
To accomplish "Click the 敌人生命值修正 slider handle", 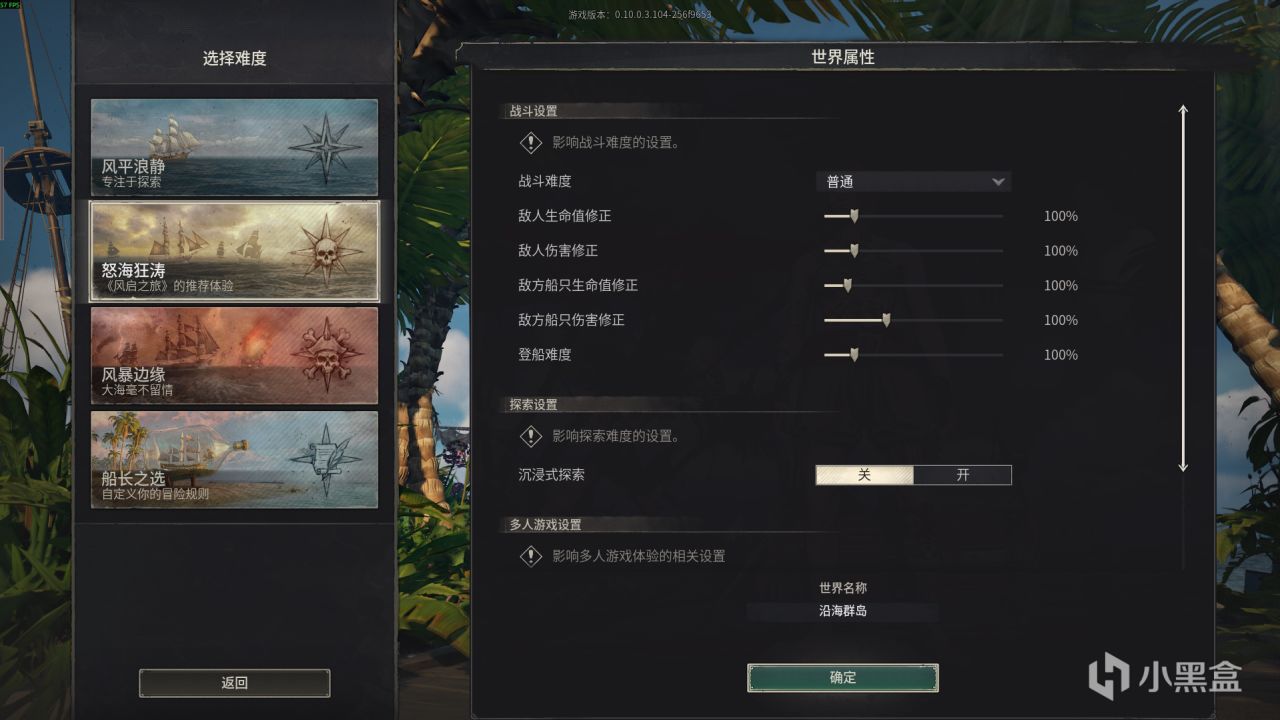I will (x=854, y=216).
